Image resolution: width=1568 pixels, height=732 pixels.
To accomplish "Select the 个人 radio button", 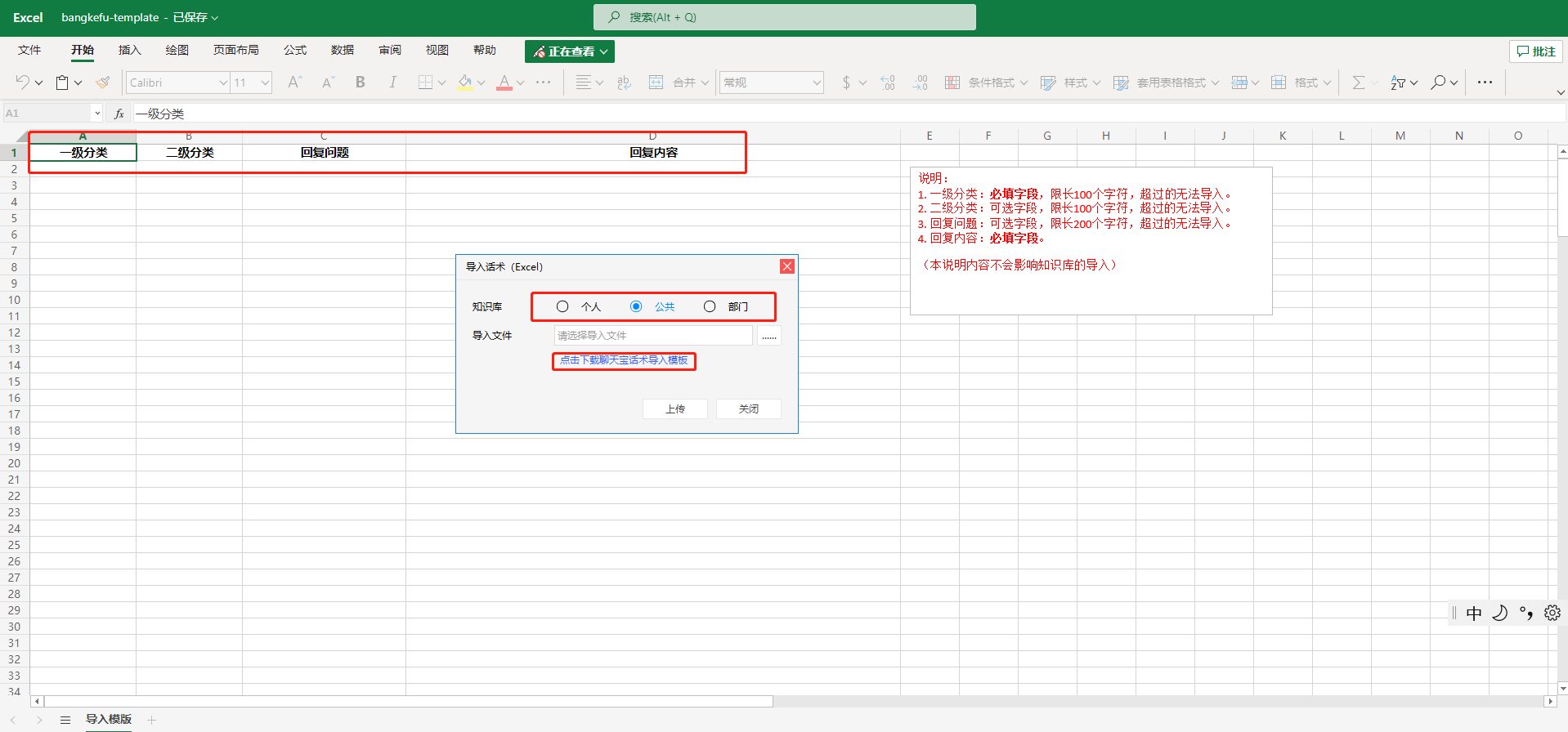I will 562,306.
